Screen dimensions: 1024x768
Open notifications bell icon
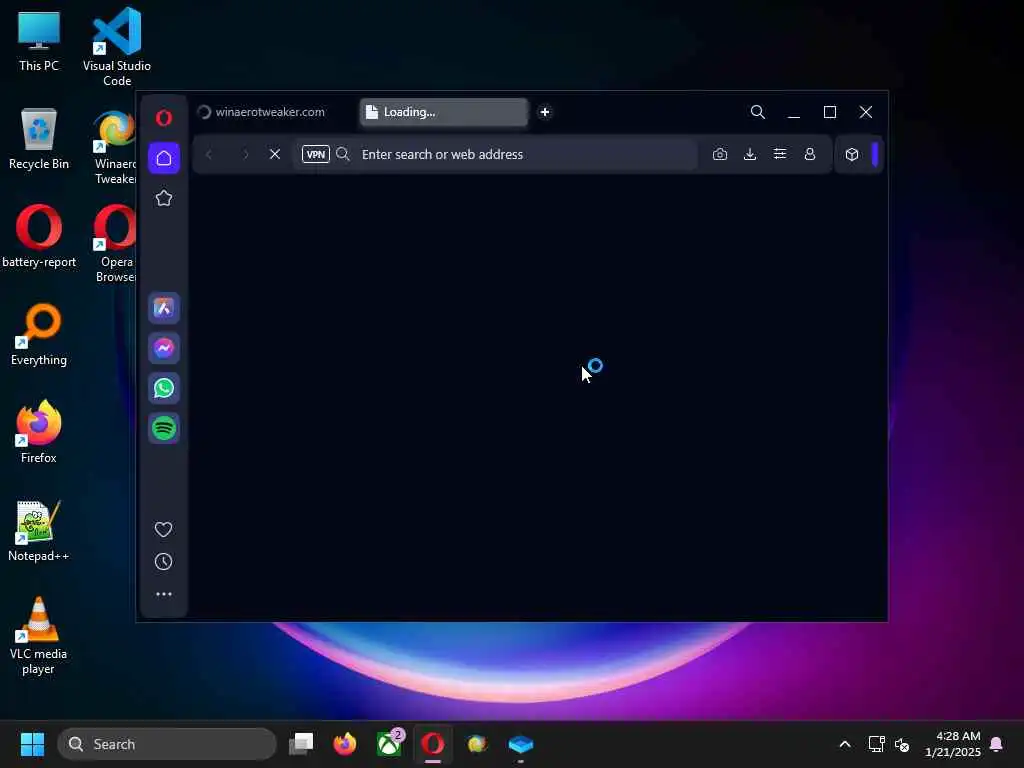pyautogui.click(x=997, y=744)
